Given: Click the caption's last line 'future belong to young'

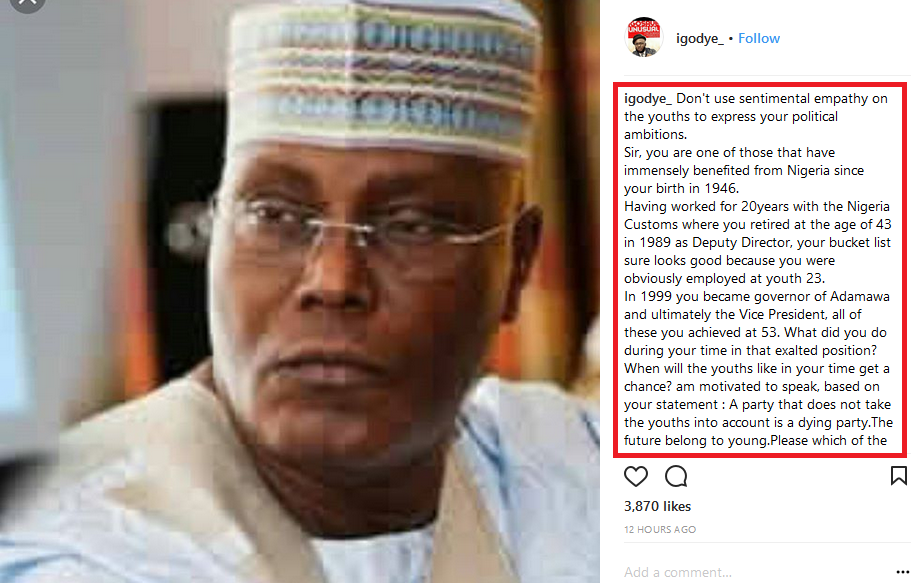Looking at the screenshot, I should [755, 441].
